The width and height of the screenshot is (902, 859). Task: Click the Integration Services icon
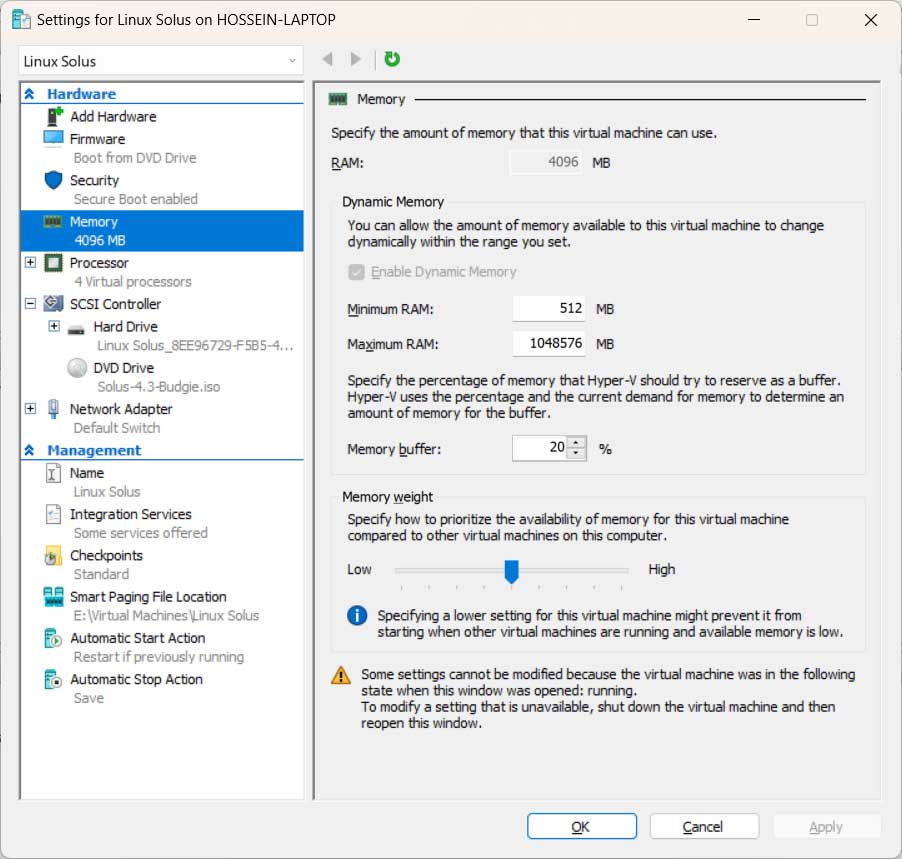53,514
